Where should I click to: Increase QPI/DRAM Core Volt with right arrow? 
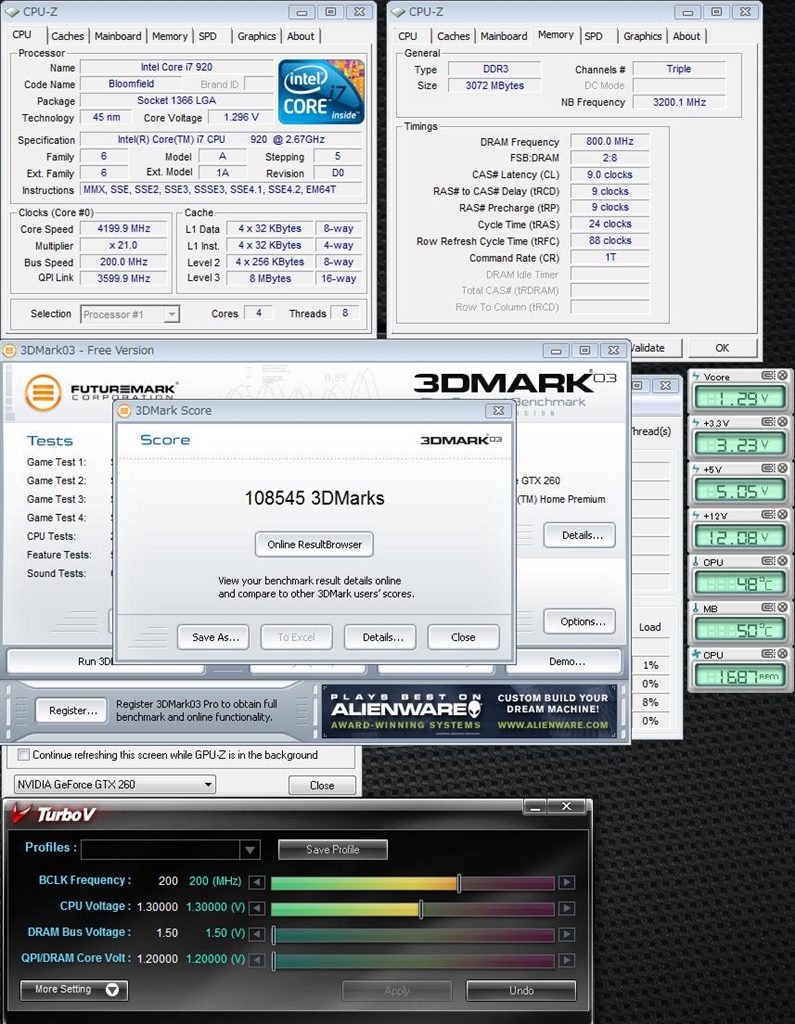pos(567,961)
